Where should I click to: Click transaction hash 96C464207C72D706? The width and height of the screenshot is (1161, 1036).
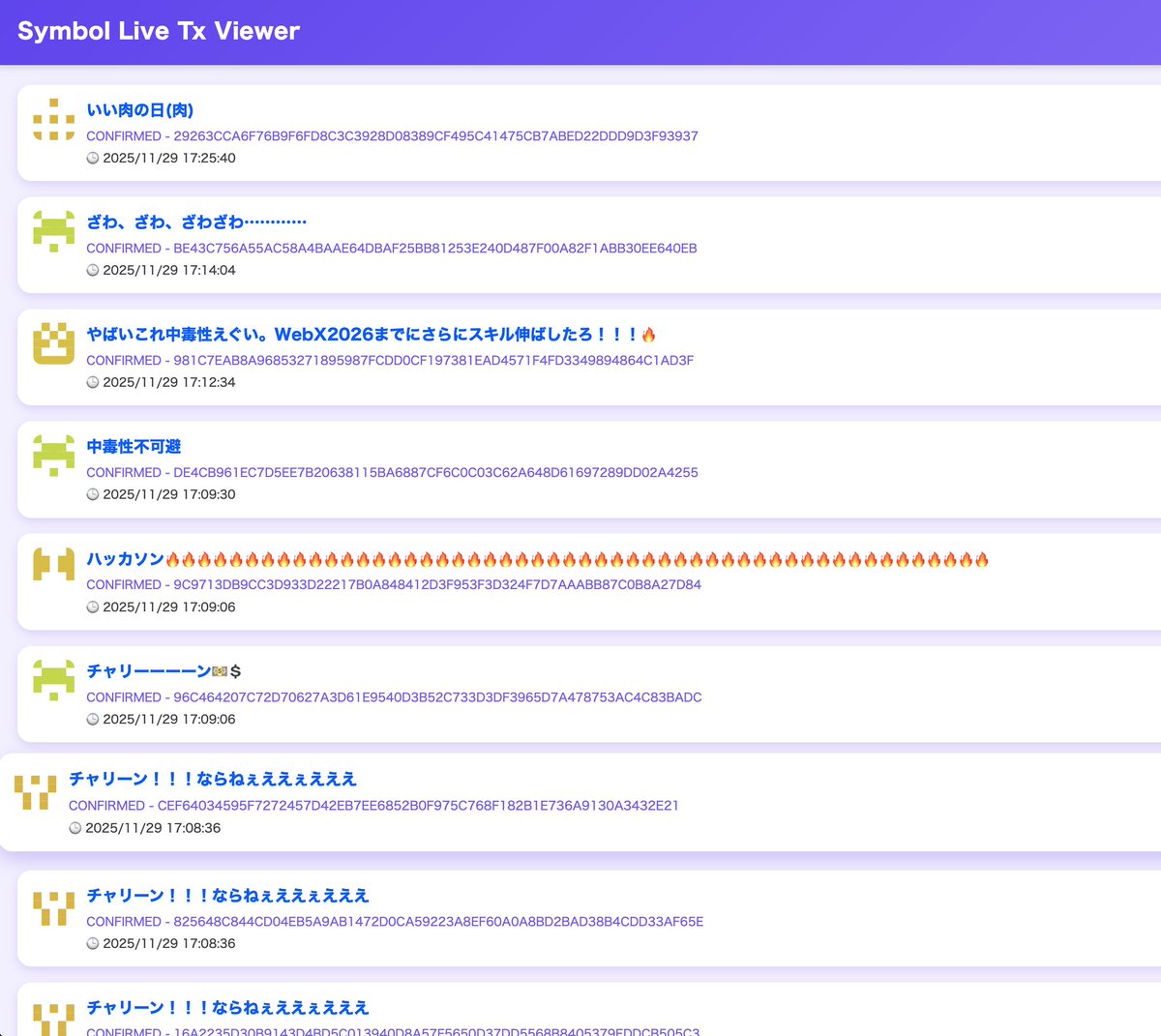pyautogui.click(x=437, y=697)
